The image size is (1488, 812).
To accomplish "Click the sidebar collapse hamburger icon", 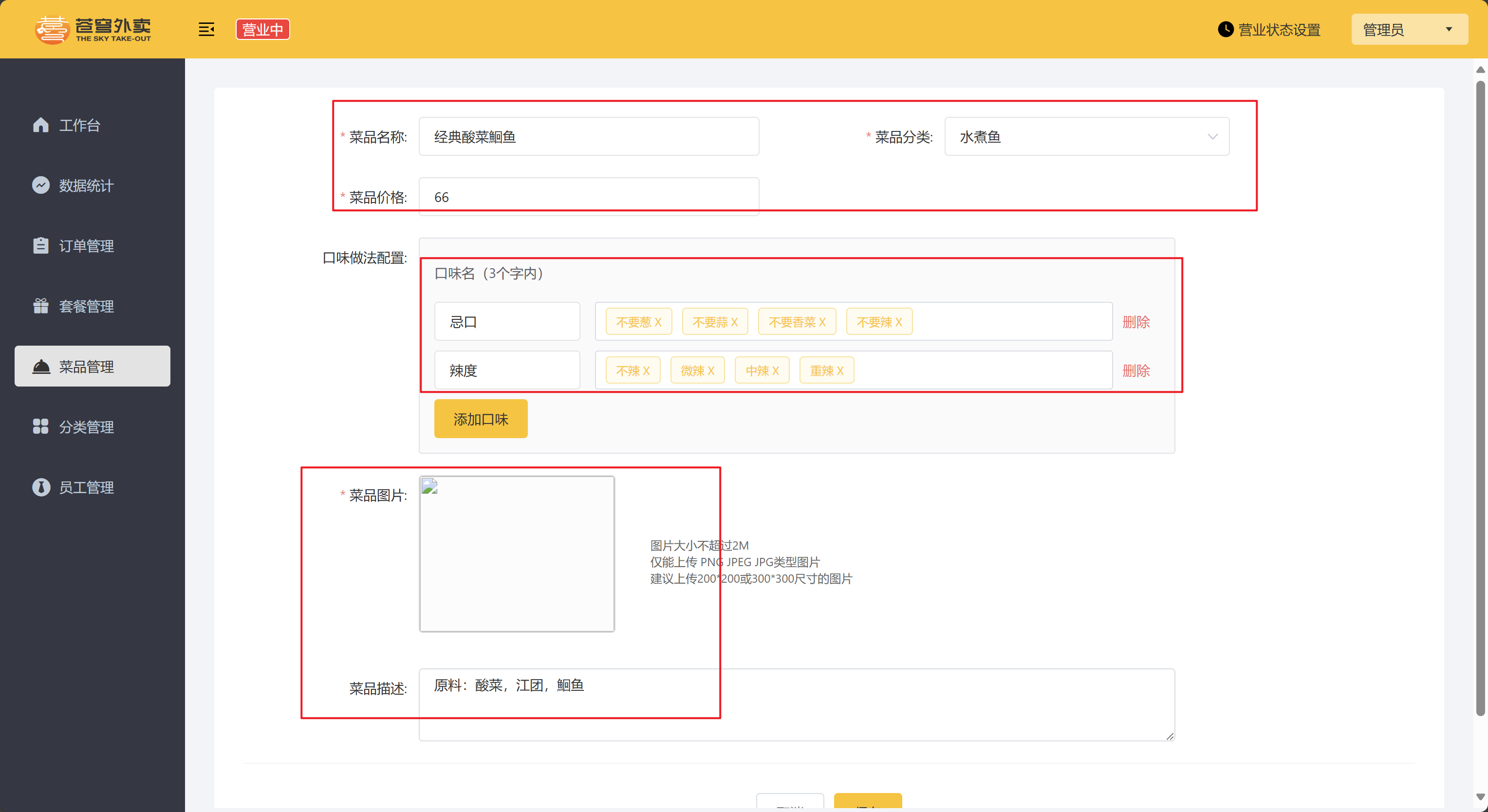I will click(206, 30).
